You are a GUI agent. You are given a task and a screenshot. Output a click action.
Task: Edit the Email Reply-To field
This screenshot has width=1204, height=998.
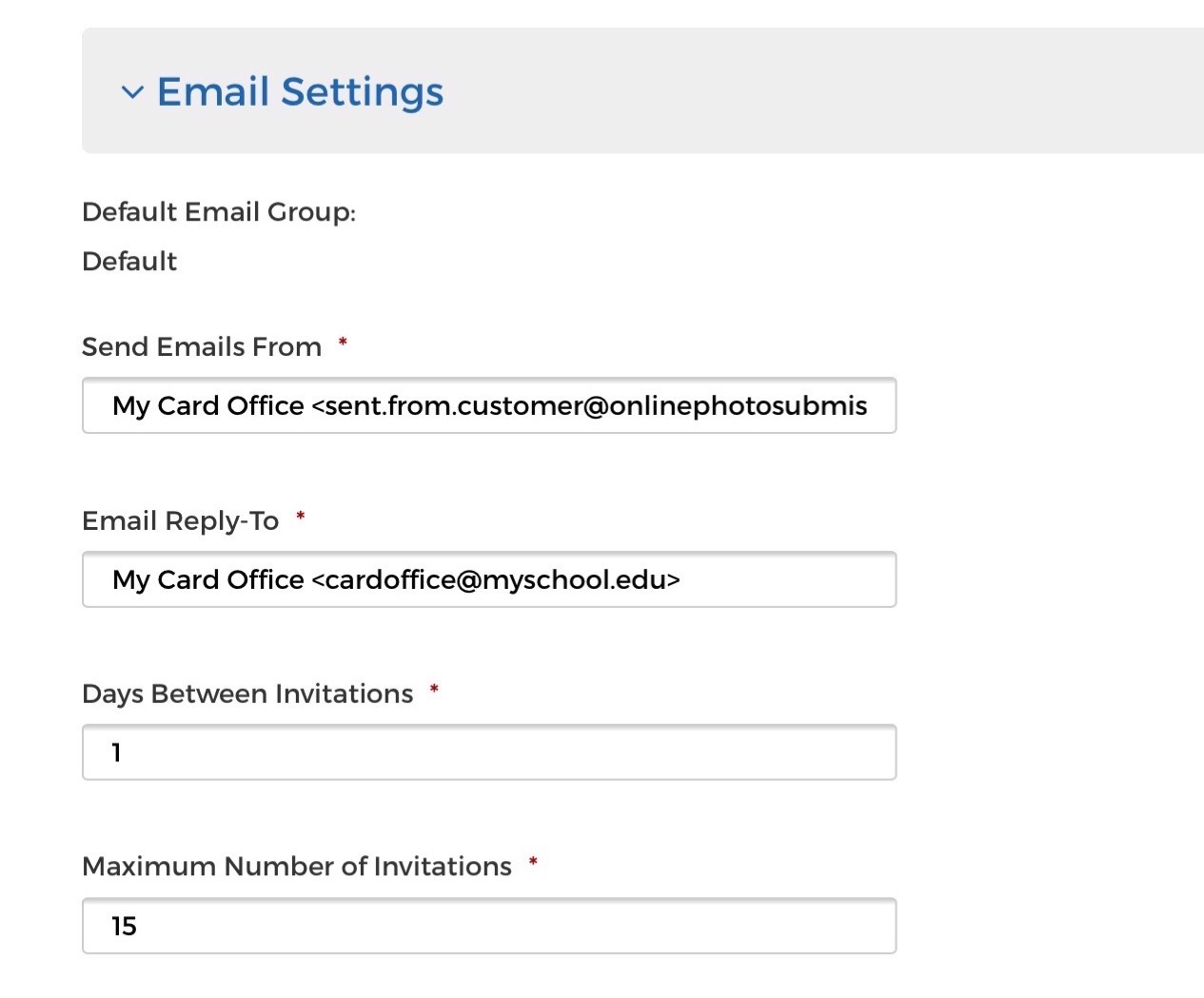[489, 579]
